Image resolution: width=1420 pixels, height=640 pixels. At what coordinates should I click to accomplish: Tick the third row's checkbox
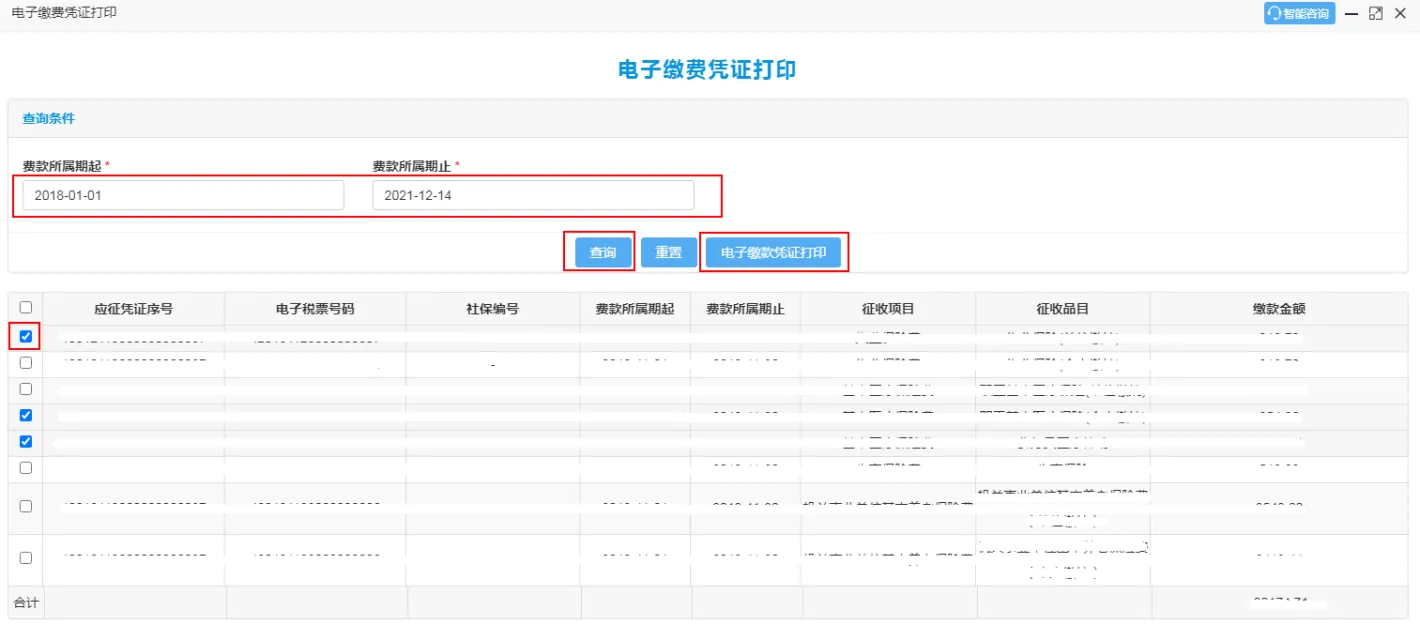click(26, 389)
